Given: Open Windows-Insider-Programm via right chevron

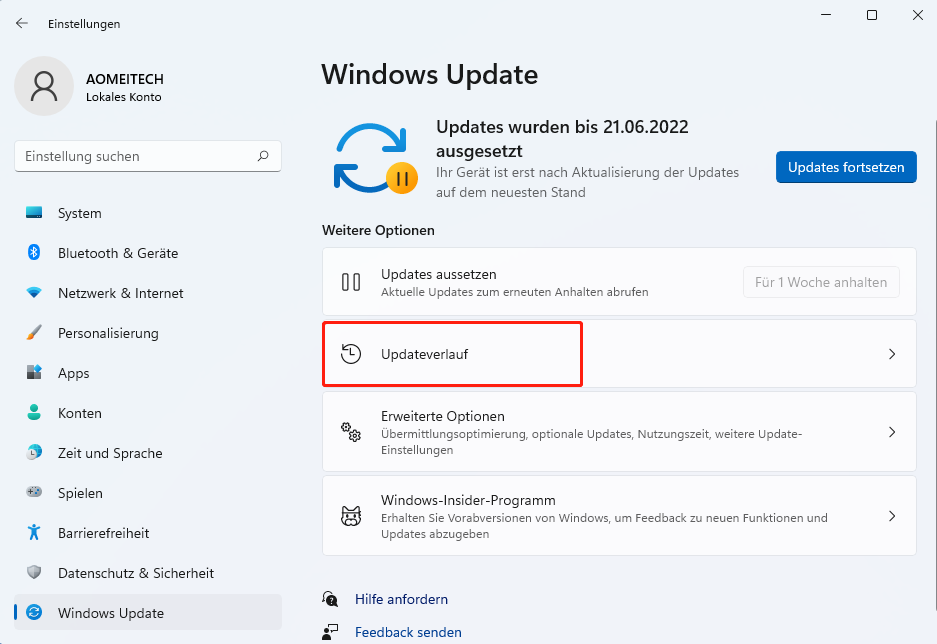Looking at the screenshot, I should point(892,516).
